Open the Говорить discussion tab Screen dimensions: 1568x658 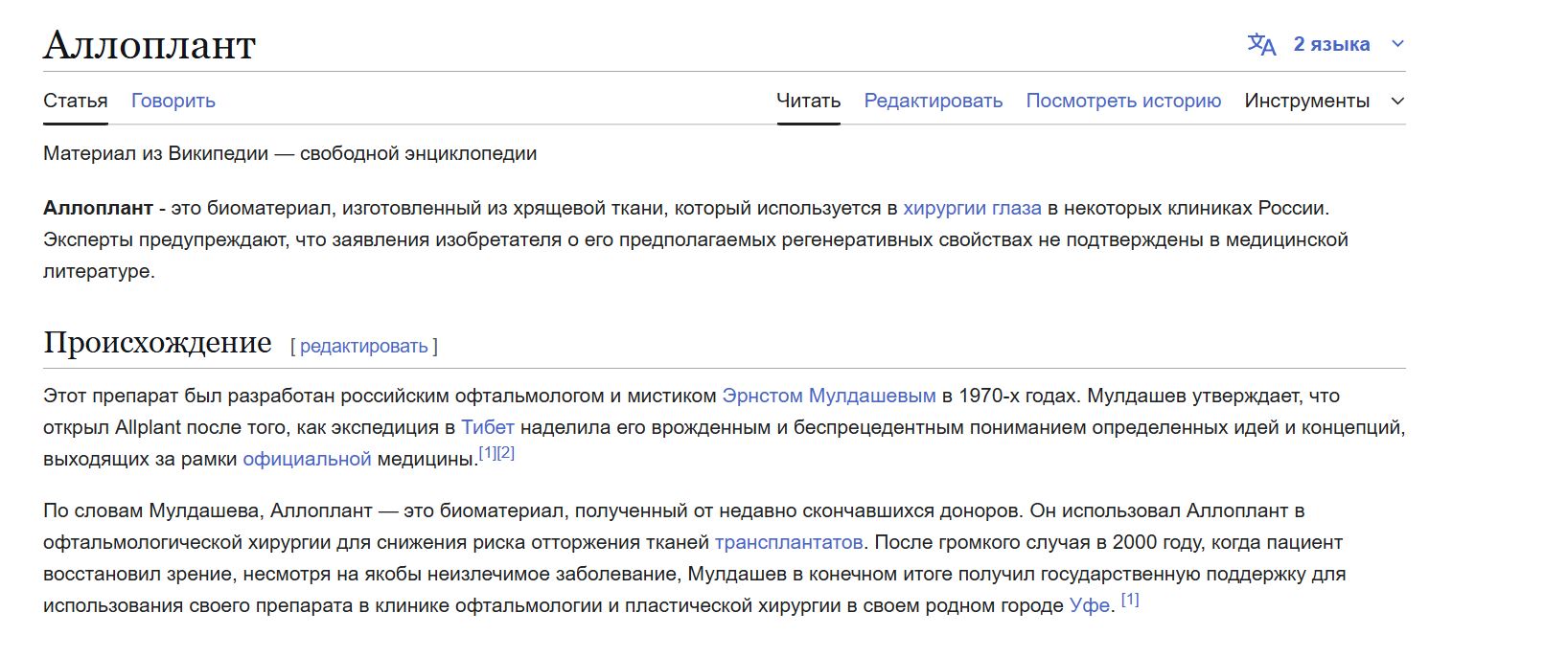173,101
